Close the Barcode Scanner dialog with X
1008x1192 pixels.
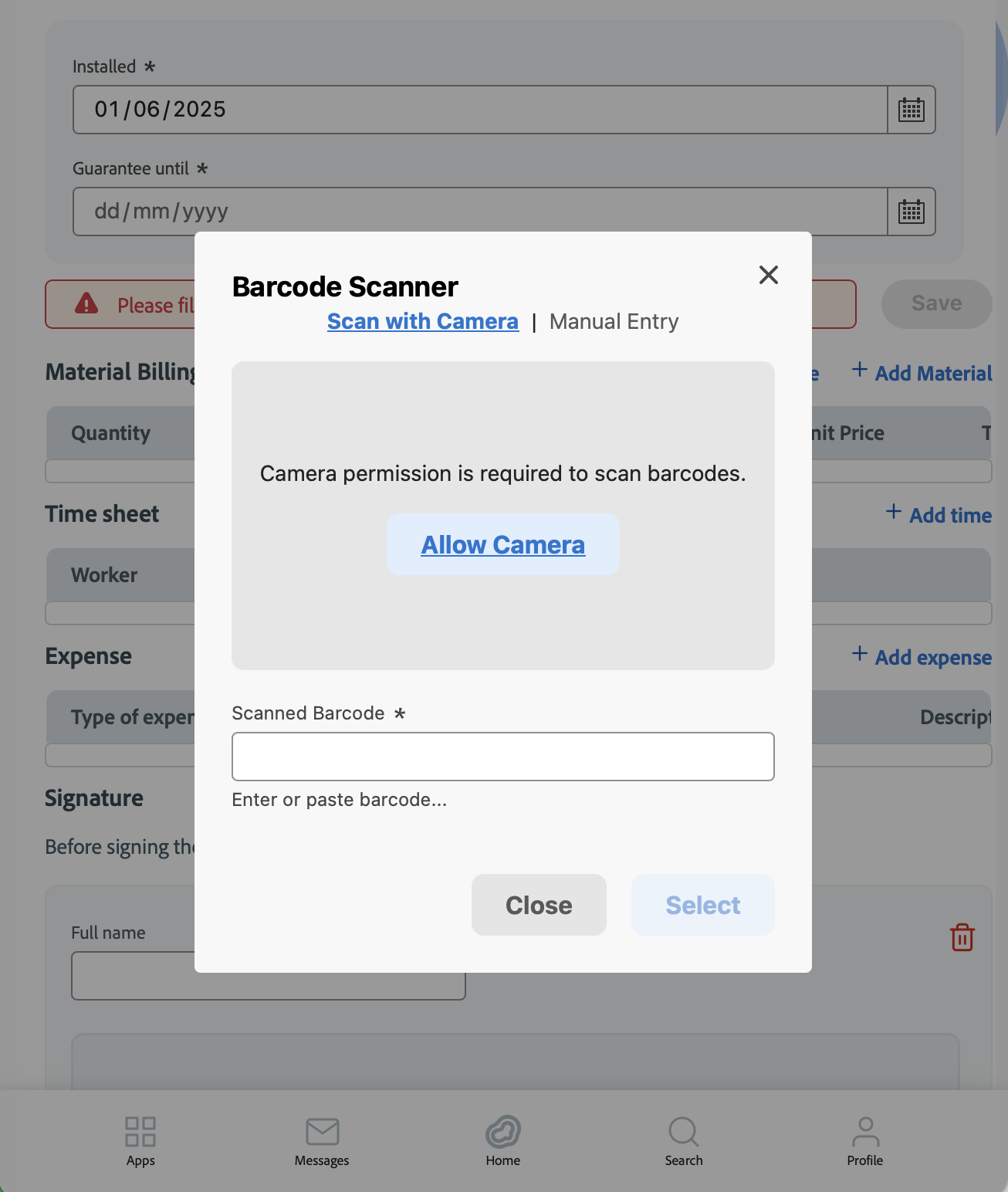[768, 275]
